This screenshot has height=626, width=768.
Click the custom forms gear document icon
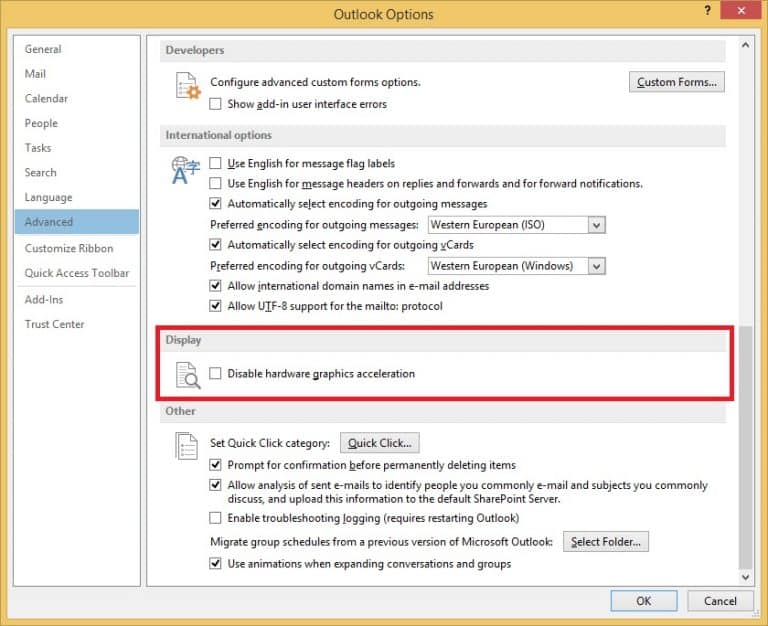[188, 86]
